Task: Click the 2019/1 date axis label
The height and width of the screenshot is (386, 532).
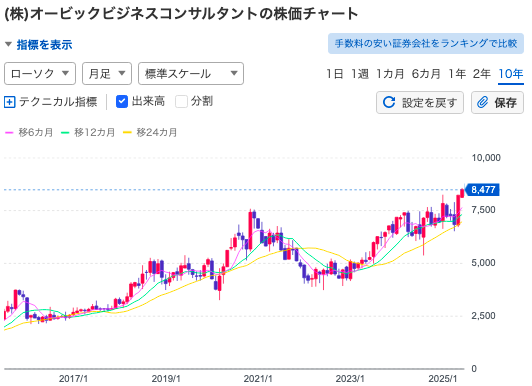Action: pos(166,379)
